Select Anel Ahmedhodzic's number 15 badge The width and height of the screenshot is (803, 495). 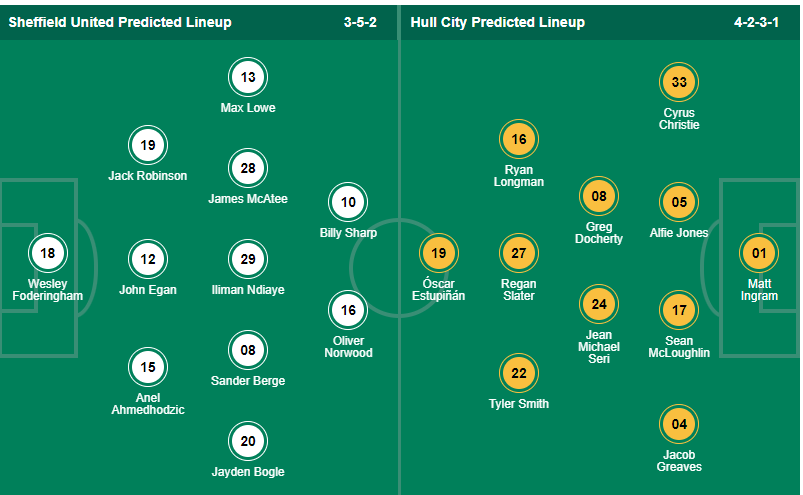pos(148,367)
